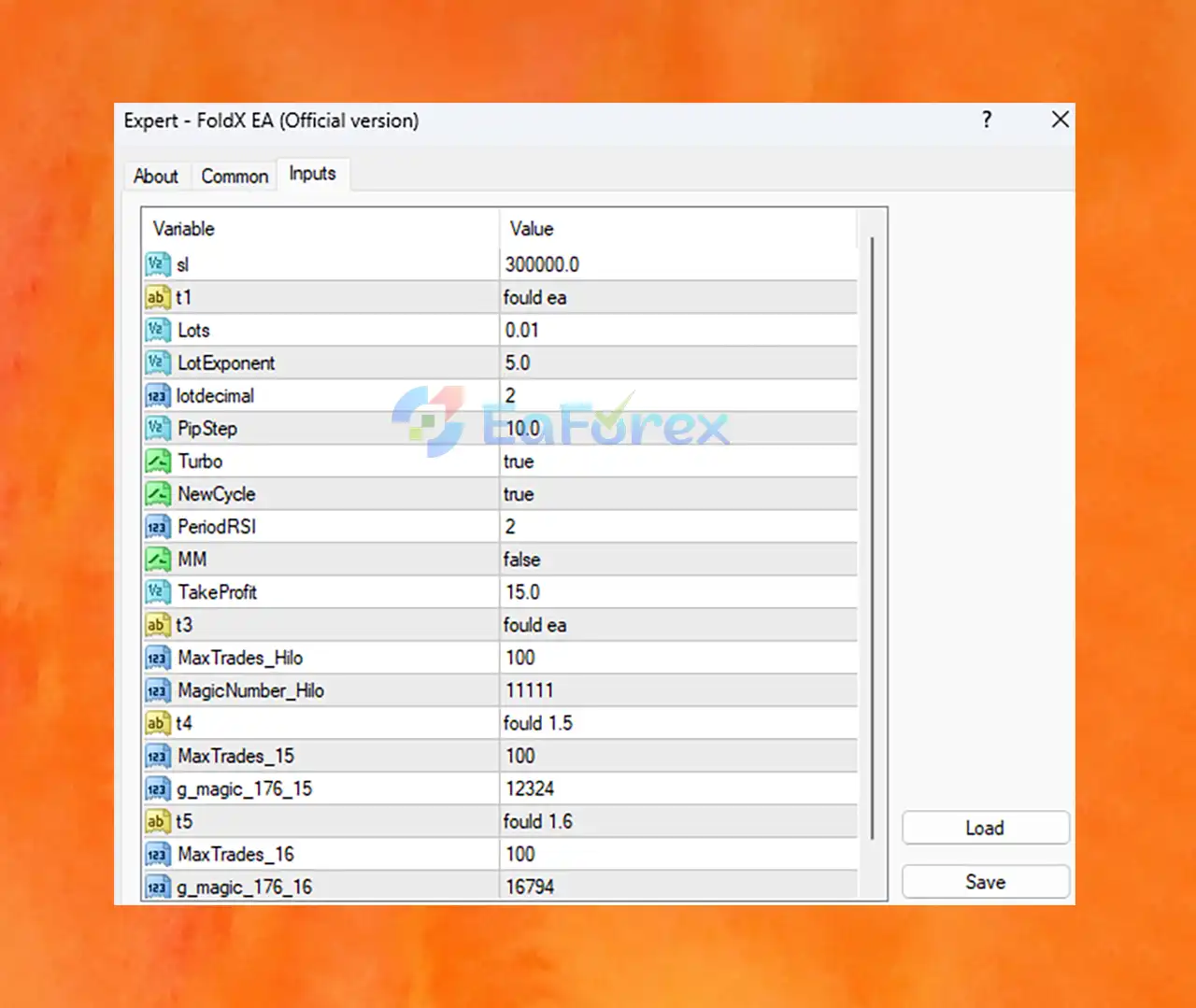Click the string icon beside t5
Viewport: 1196px width, 1008px height.
(157, 821)
